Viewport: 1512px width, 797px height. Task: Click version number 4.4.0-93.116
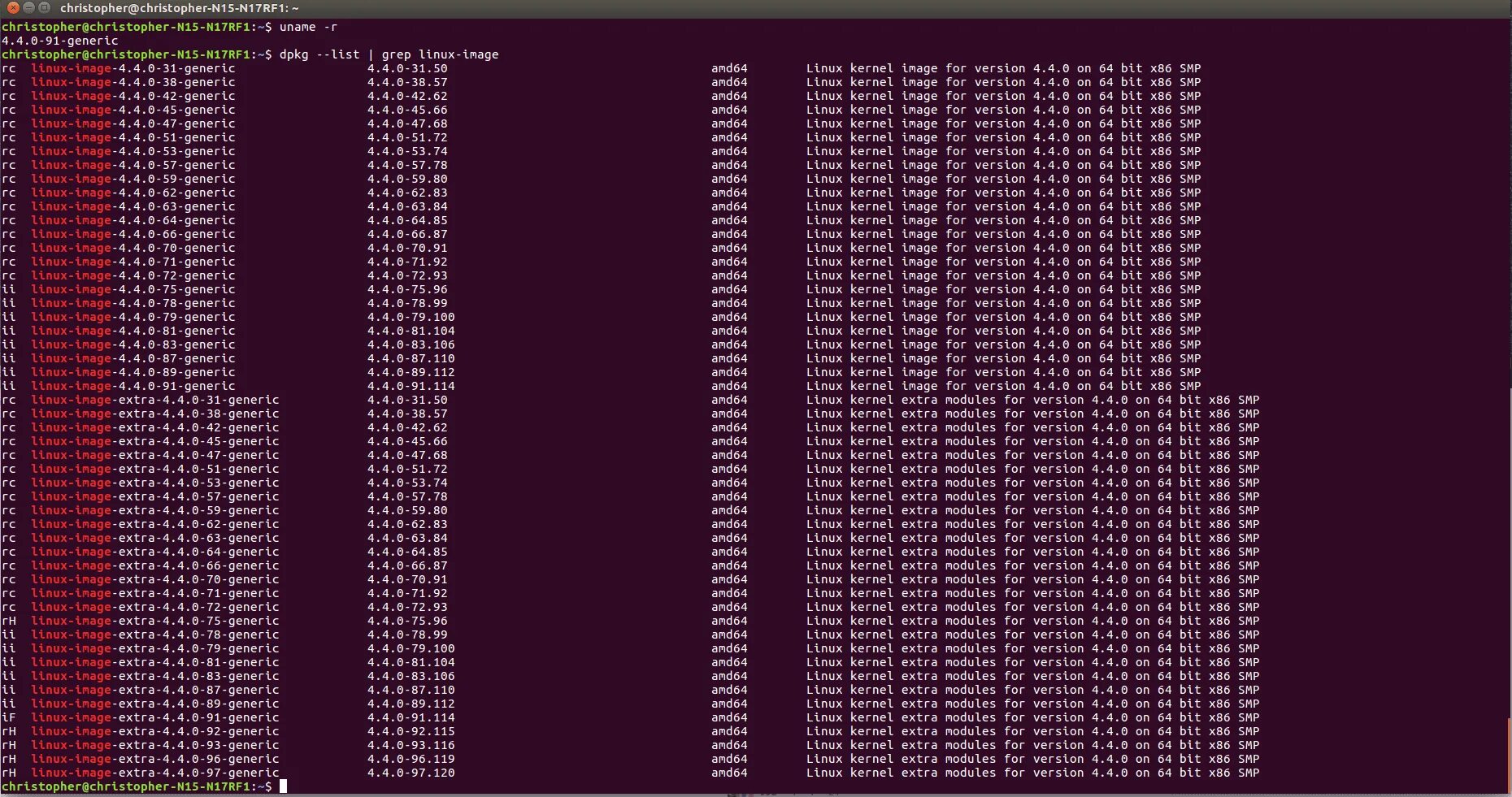(411, 745)
